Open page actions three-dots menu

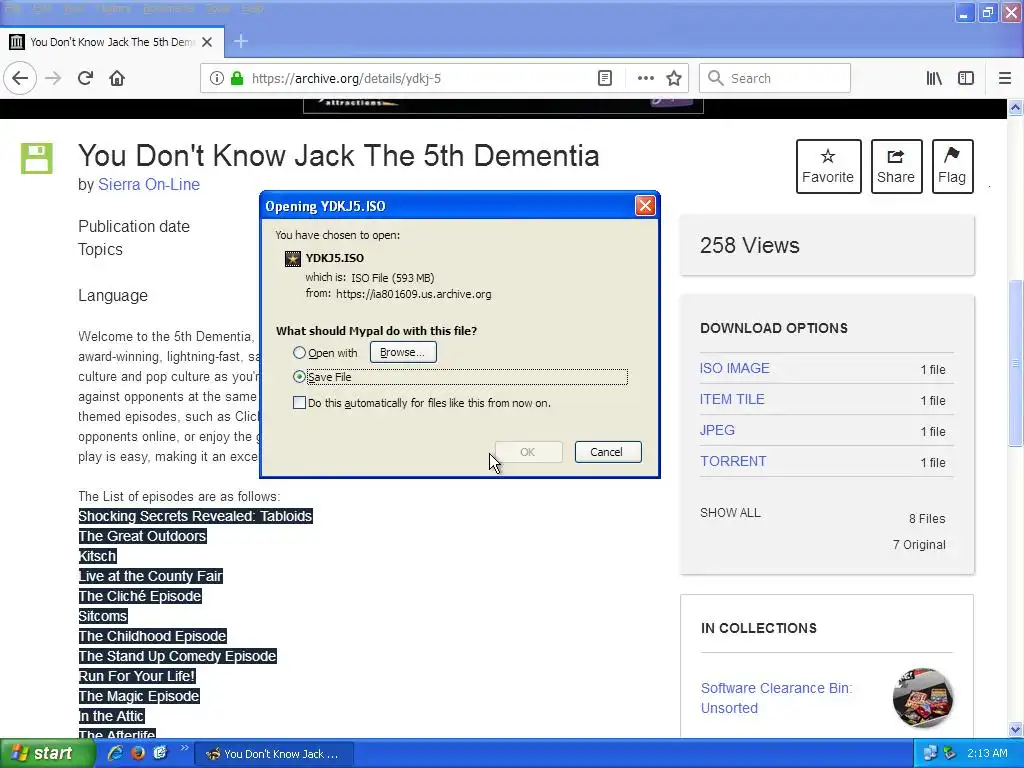coord(645,78)
